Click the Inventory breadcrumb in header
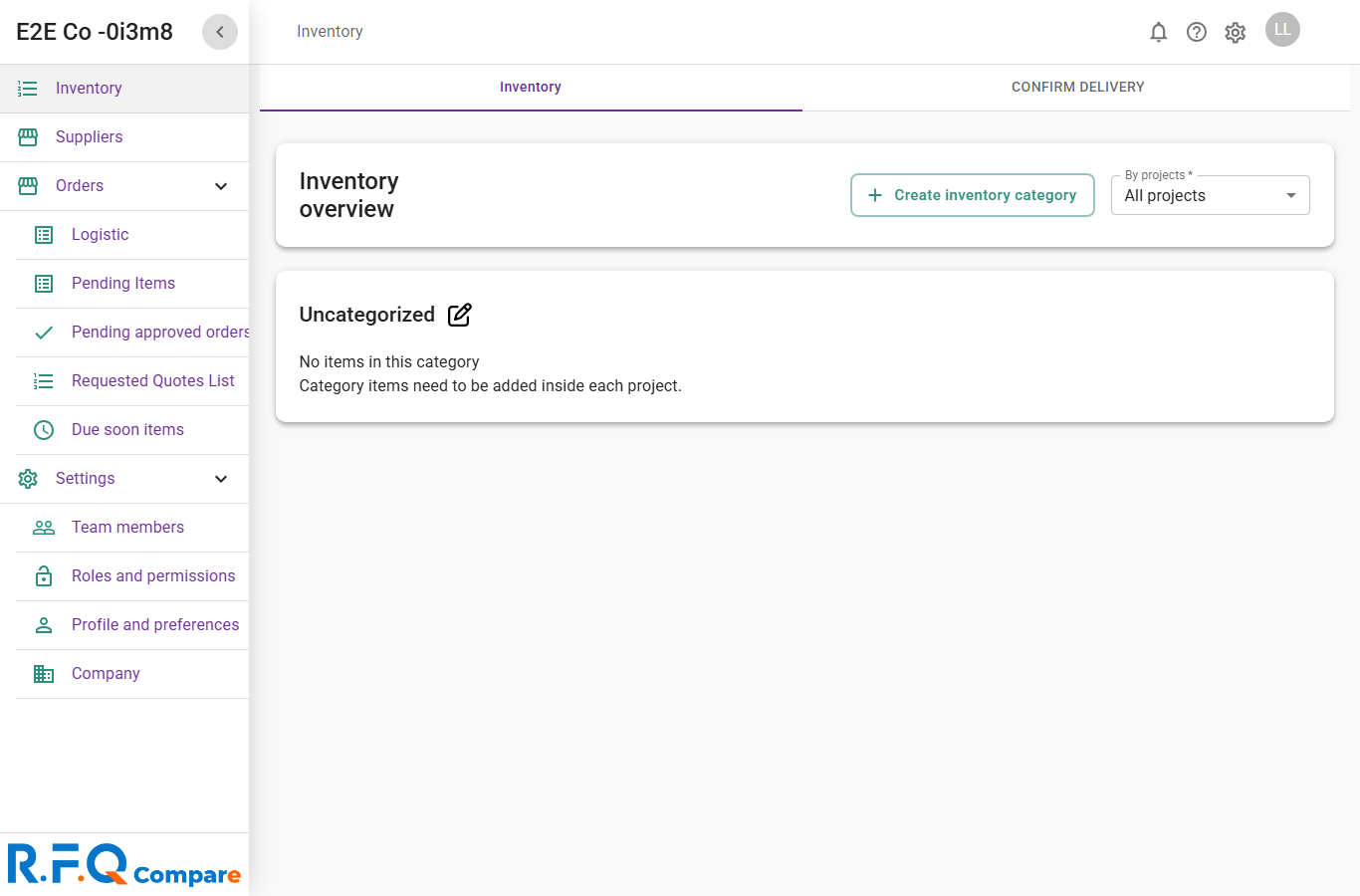This screenshot has width=1360, height=896. click(330, 32)
